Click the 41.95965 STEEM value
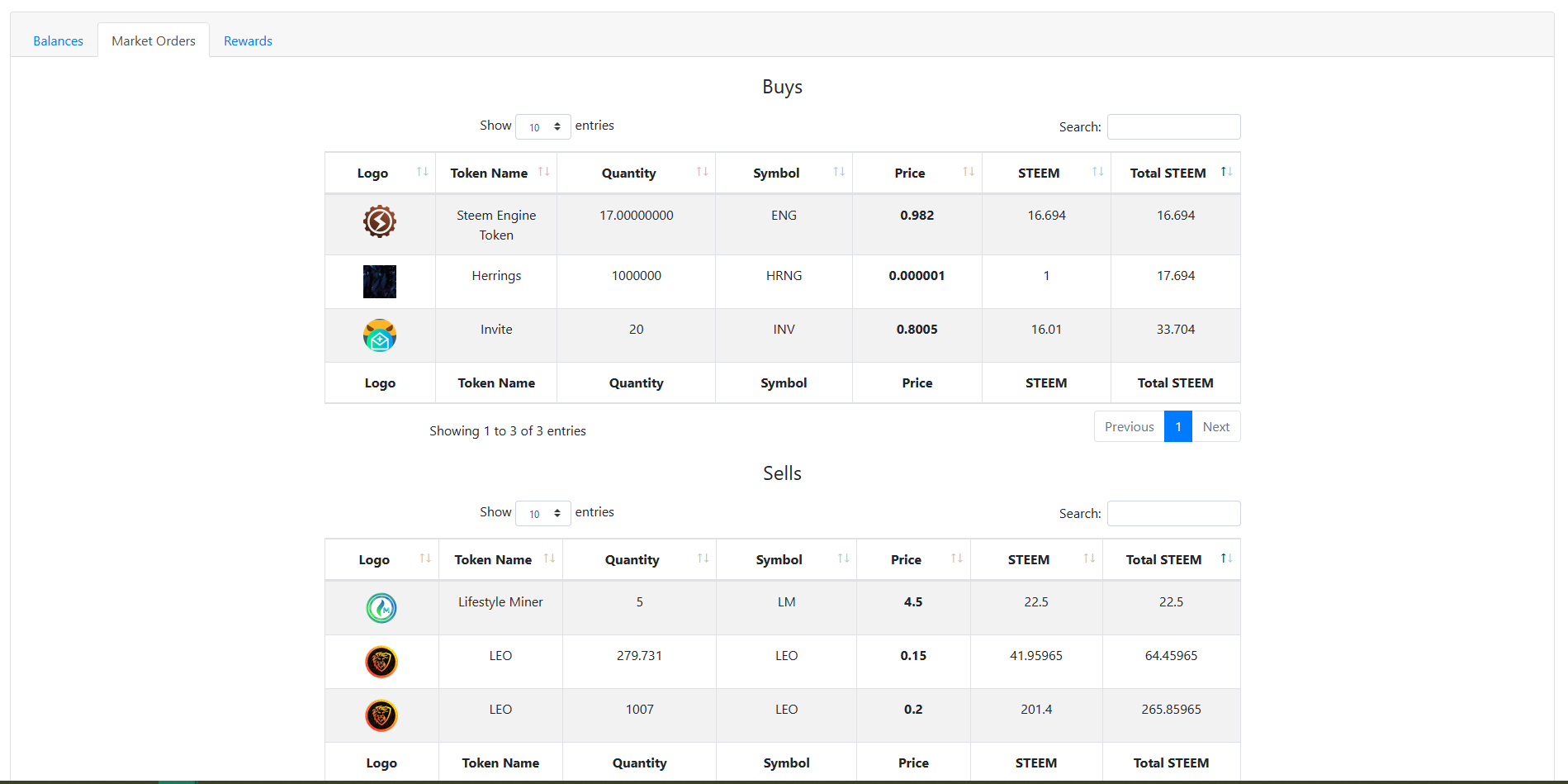 (x=1036, y=655)
